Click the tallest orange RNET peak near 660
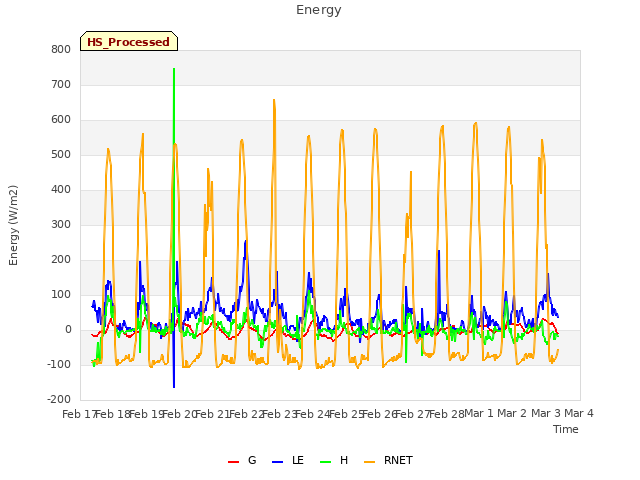The image size is (640, 480). pyautogui.click(x=274, y=100)
